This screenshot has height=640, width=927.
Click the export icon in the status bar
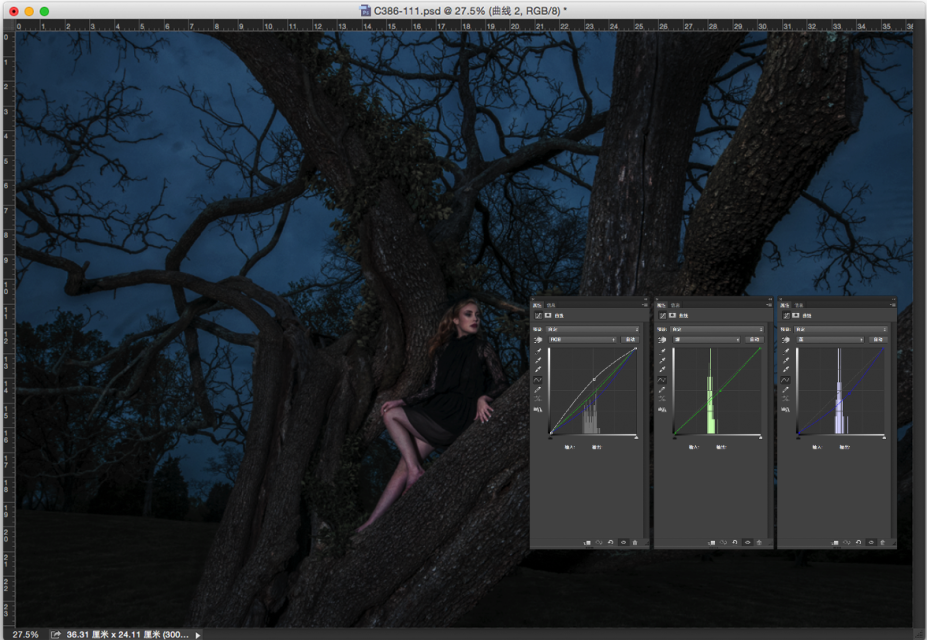tap(56, 634)
